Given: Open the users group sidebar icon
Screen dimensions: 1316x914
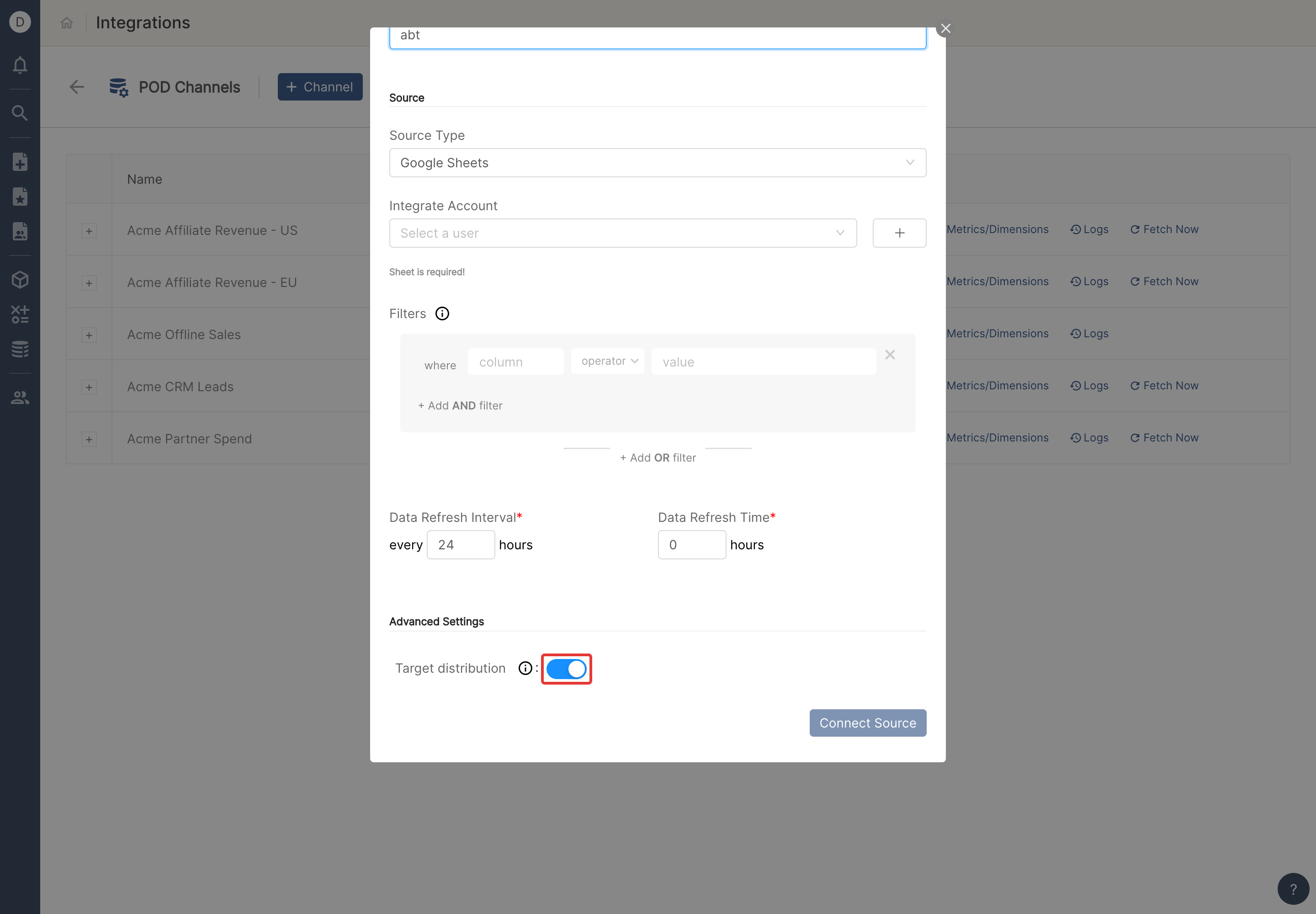Looking at the screenshot, I should 20,398.
